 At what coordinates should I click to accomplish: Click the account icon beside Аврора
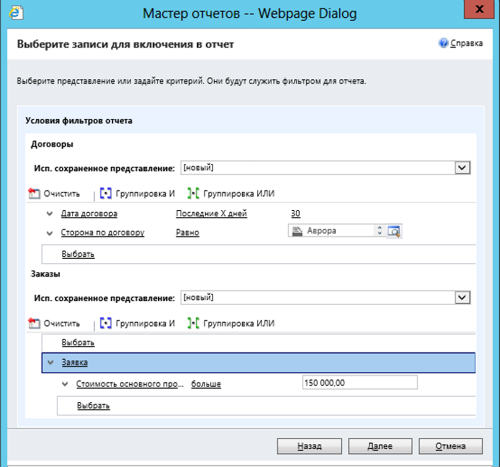(x=297, y=231)
